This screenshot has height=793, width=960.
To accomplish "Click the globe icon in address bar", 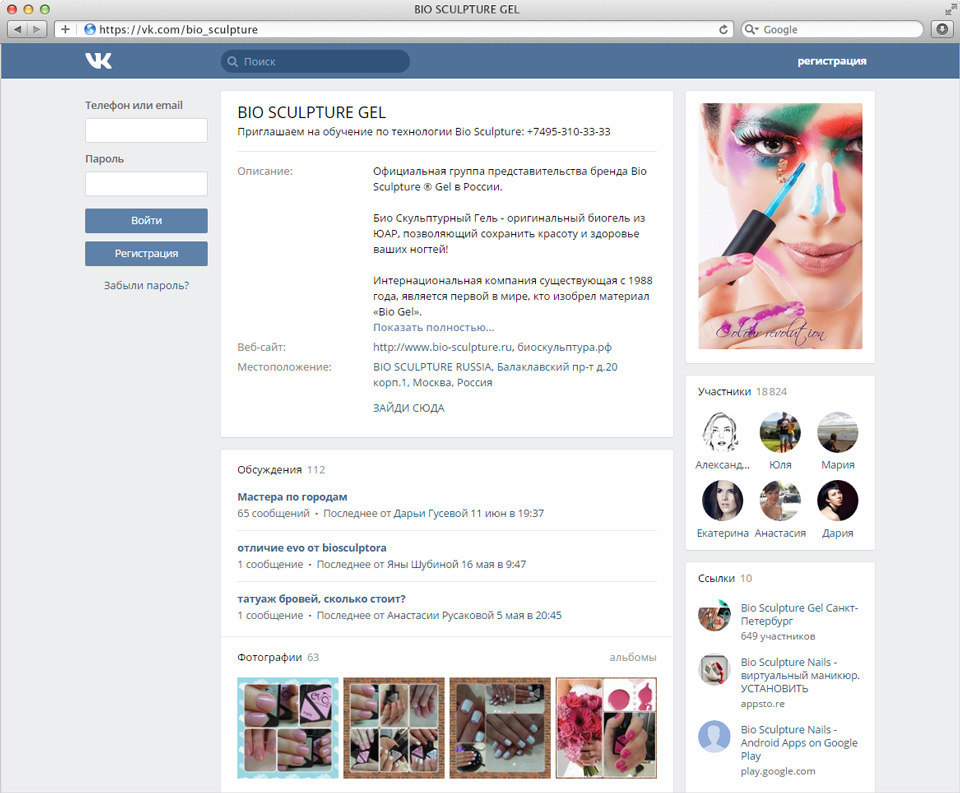I will point(90,29).
